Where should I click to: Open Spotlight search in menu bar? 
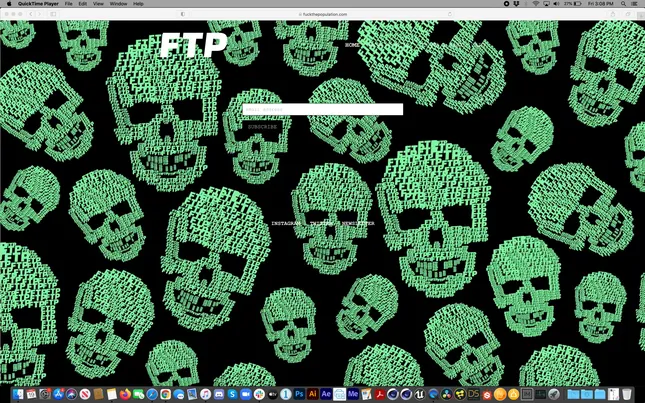[x=623, y=4]
